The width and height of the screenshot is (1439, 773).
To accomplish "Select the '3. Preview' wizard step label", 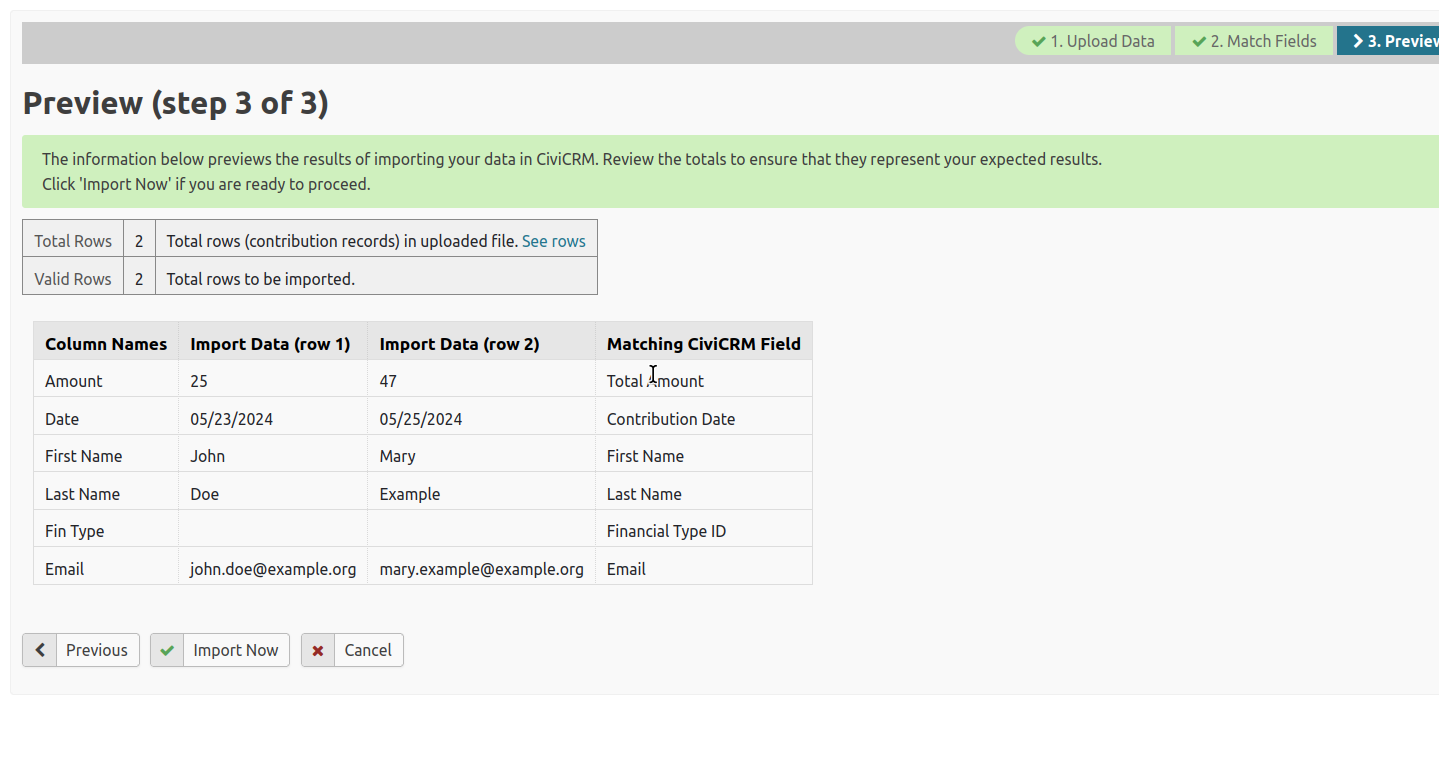I will pyautogui.click(x=1402, y=41).
